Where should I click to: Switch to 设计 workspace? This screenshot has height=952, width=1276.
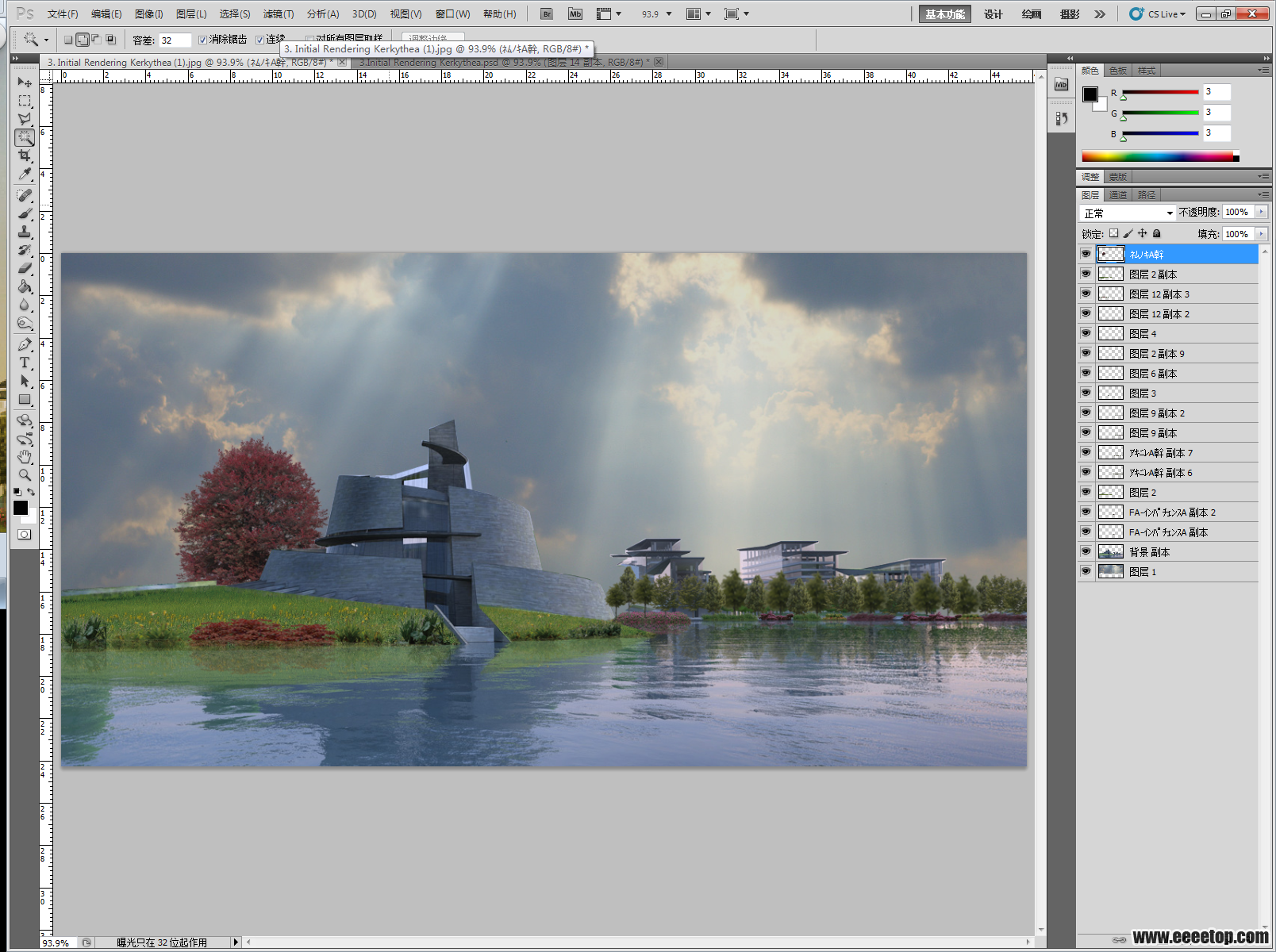[x=994, y=14]
